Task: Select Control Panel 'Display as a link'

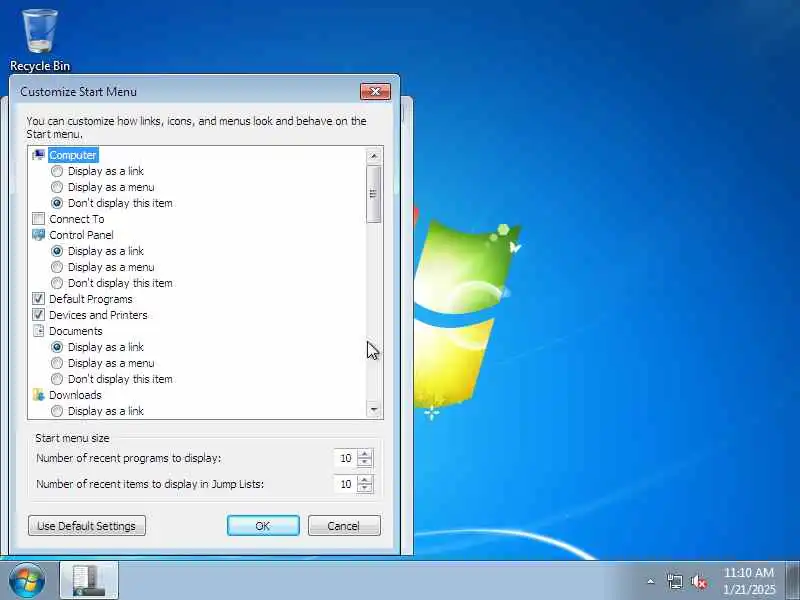Action: tap(57, 251)
